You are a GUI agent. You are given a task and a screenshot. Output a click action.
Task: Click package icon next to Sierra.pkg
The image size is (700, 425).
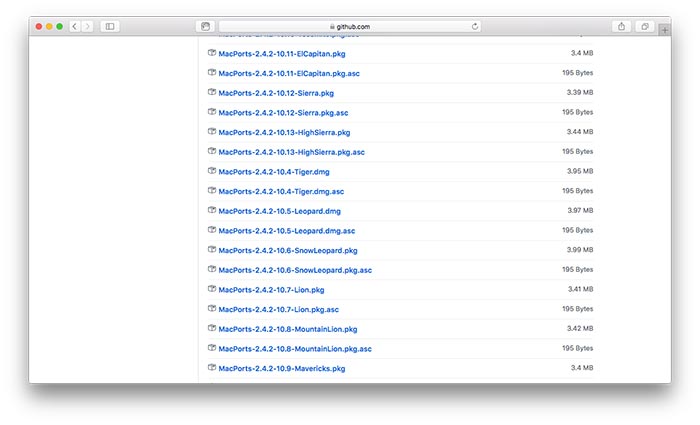pos(212,92)
